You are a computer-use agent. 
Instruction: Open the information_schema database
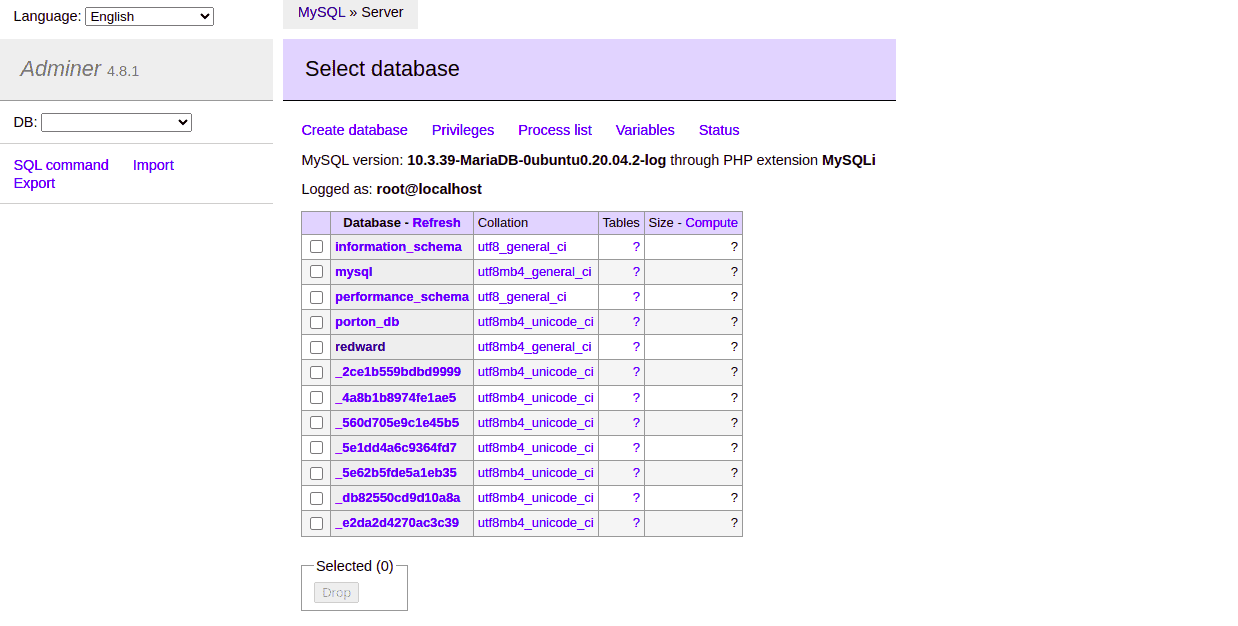pos(398,247)
